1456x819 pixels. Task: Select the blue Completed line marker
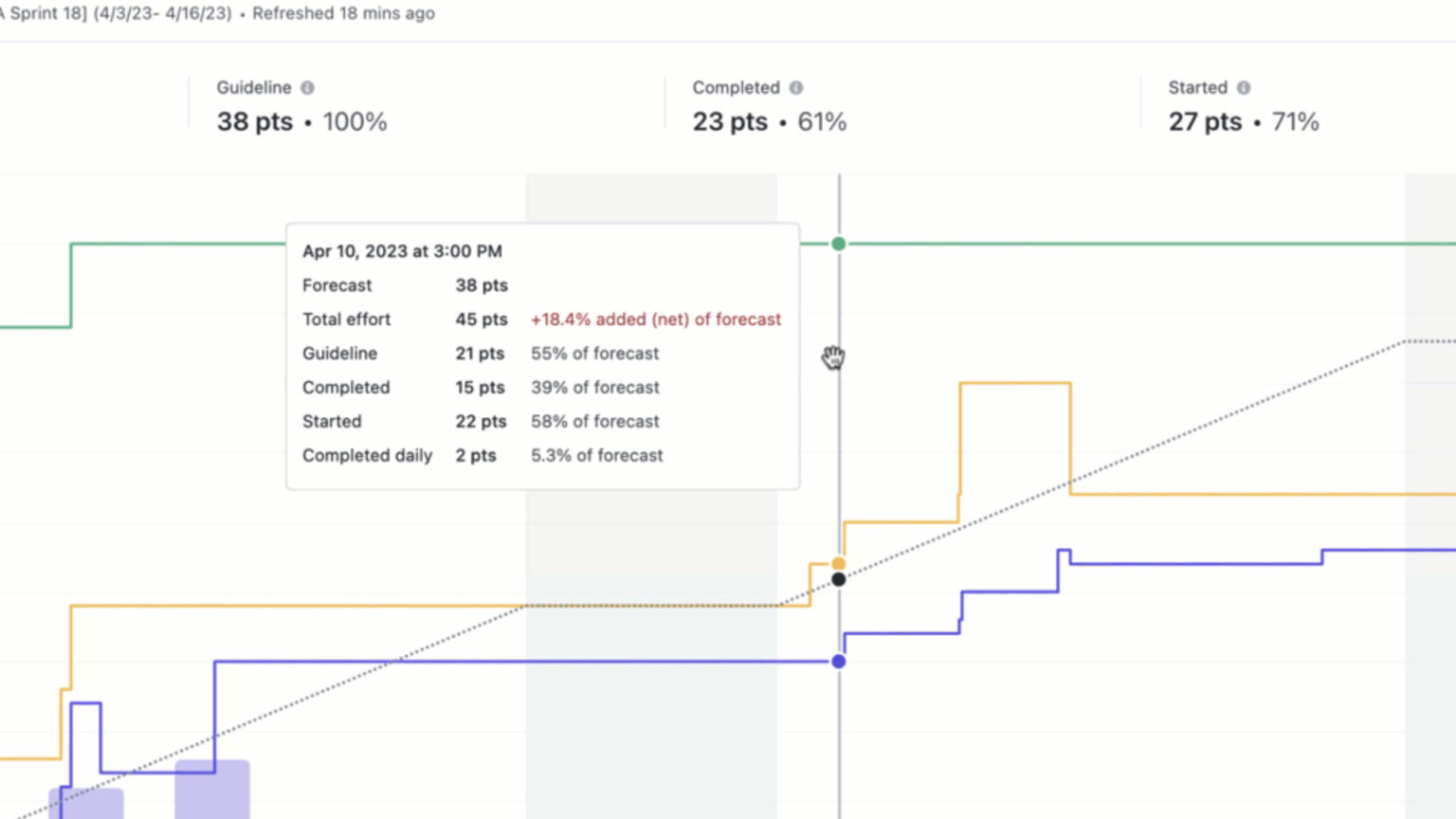pyautogui.click(x=838, y=661)
